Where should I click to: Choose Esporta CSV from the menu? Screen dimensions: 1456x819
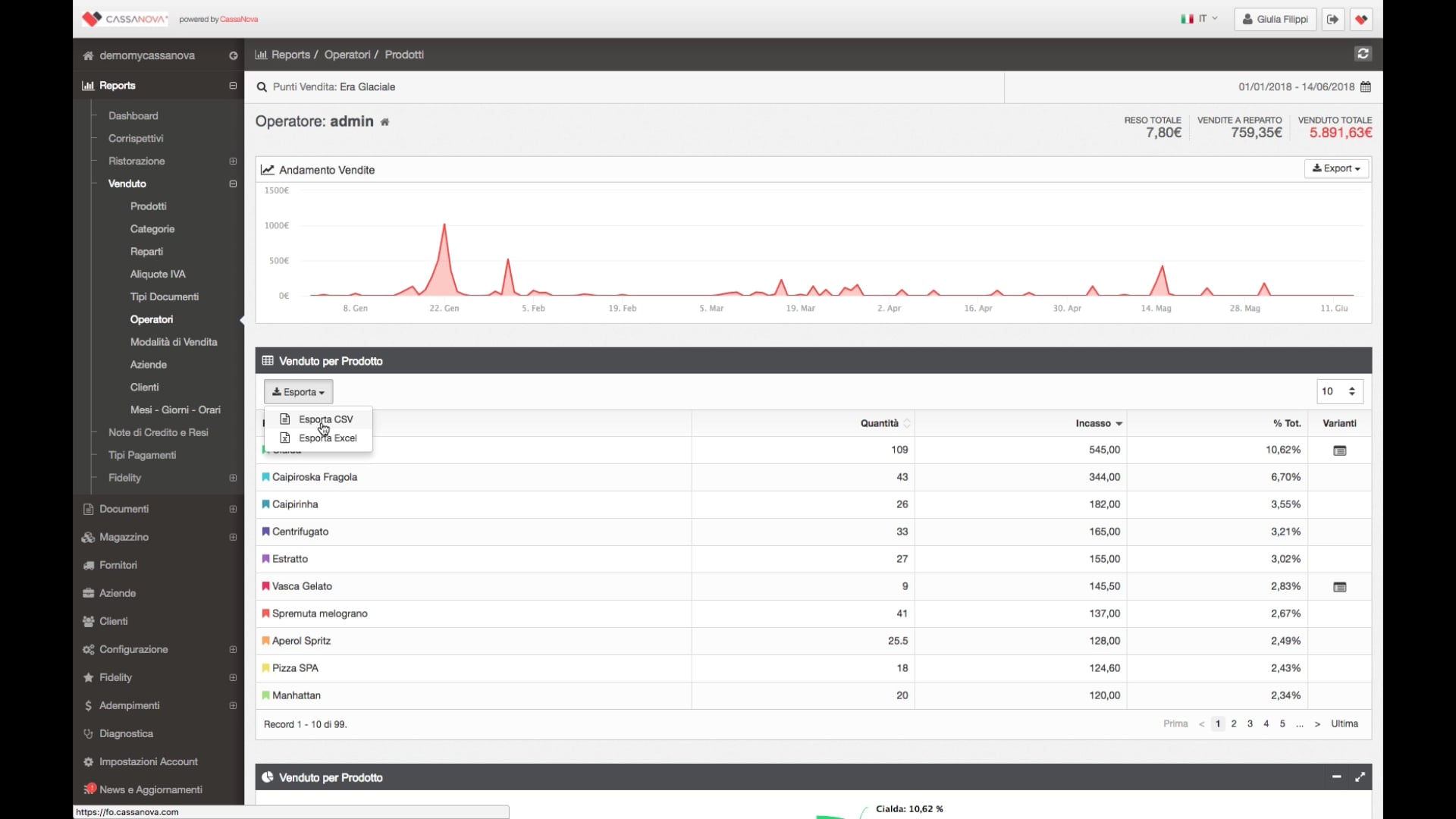point(325,419)
